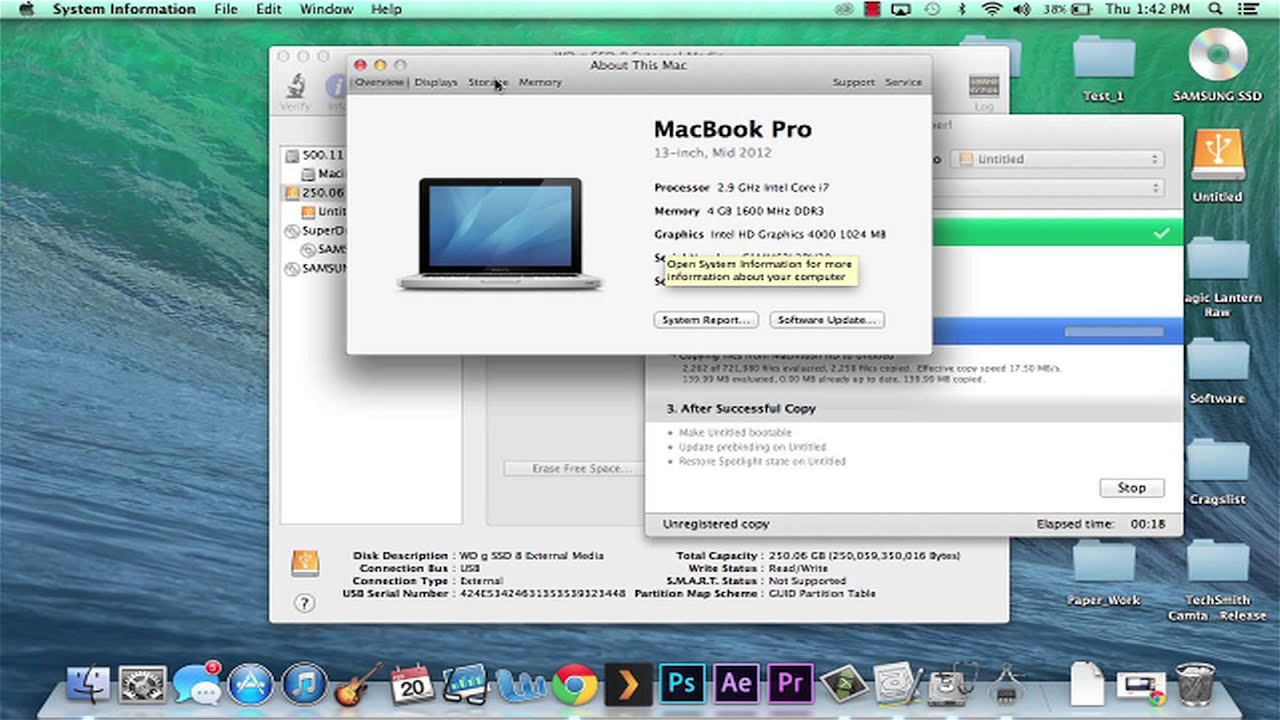The image size is (1280, 720).
Task: Click the MacBook Pro laptop image
Action: pos(500,234)
